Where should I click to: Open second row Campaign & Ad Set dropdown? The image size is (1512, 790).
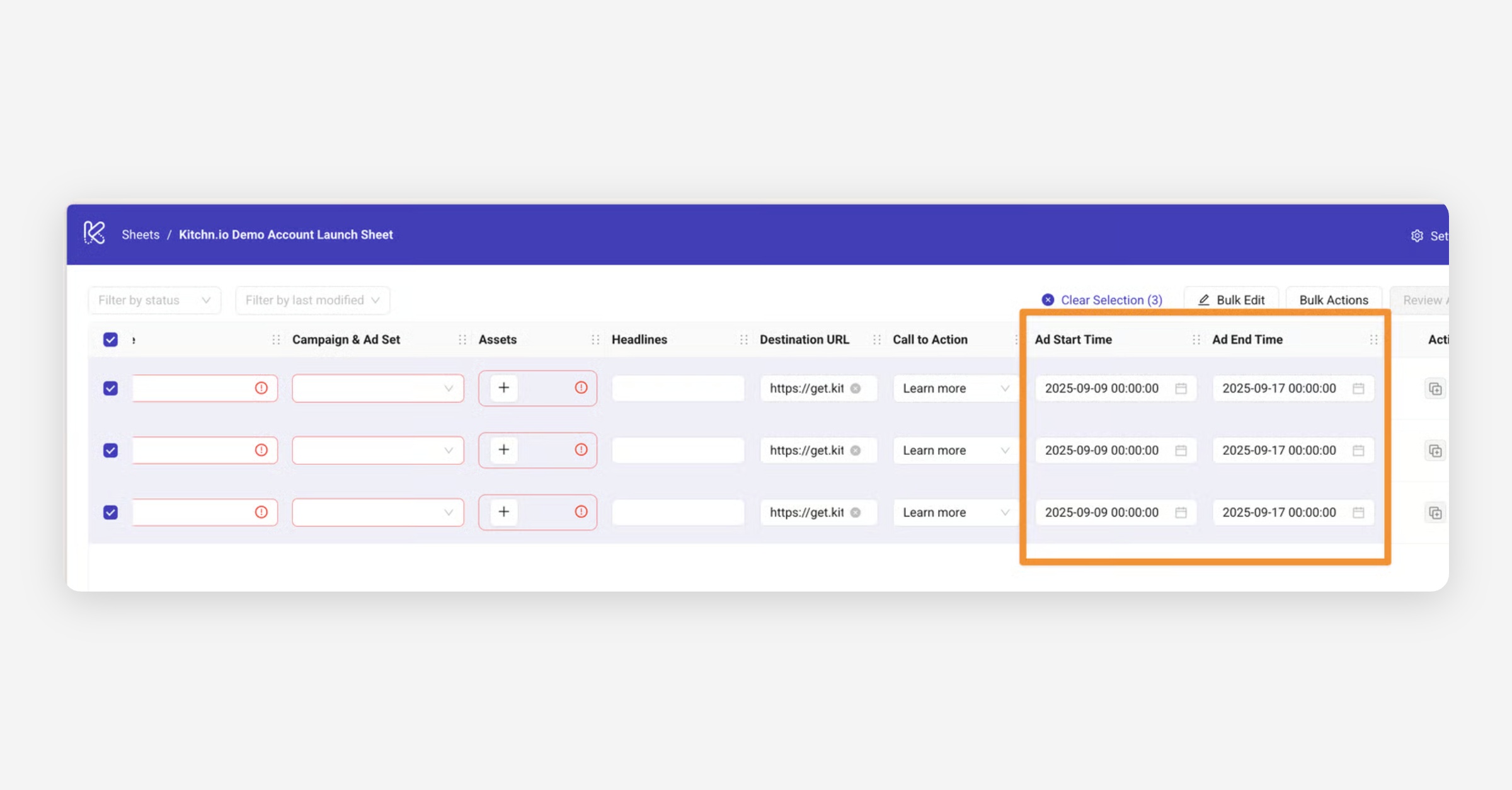(x=378, y=450)
